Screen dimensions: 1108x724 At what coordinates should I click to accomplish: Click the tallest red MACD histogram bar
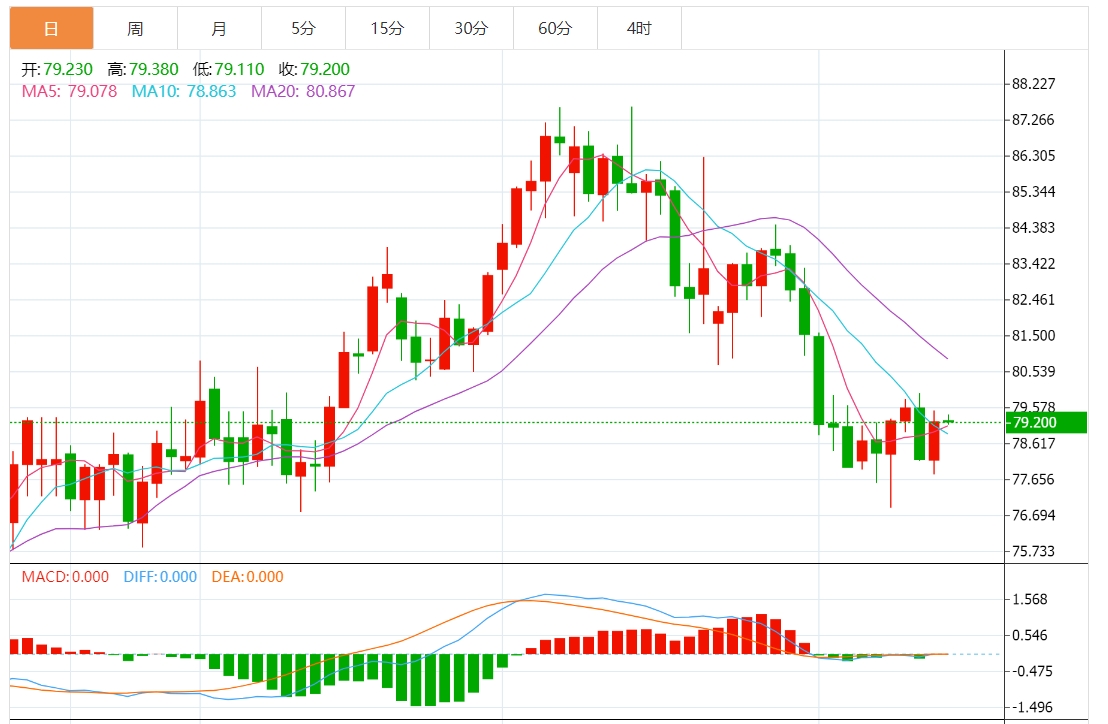(761, 634)
